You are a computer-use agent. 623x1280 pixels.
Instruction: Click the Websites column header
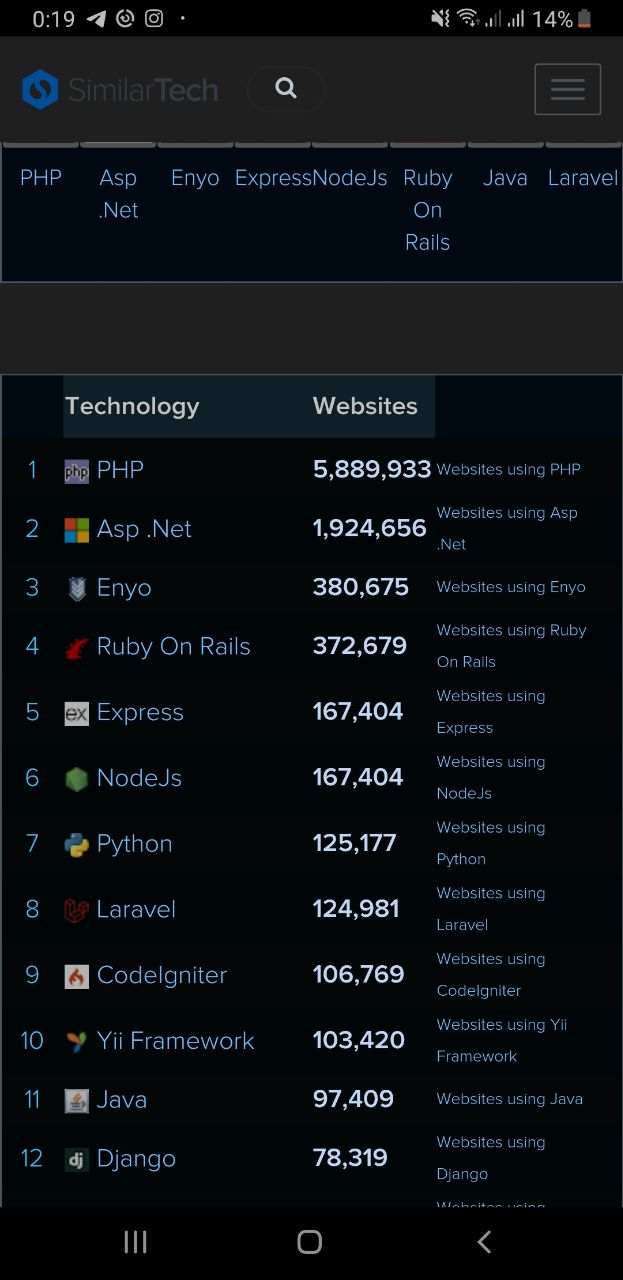[x=365, y=406]
